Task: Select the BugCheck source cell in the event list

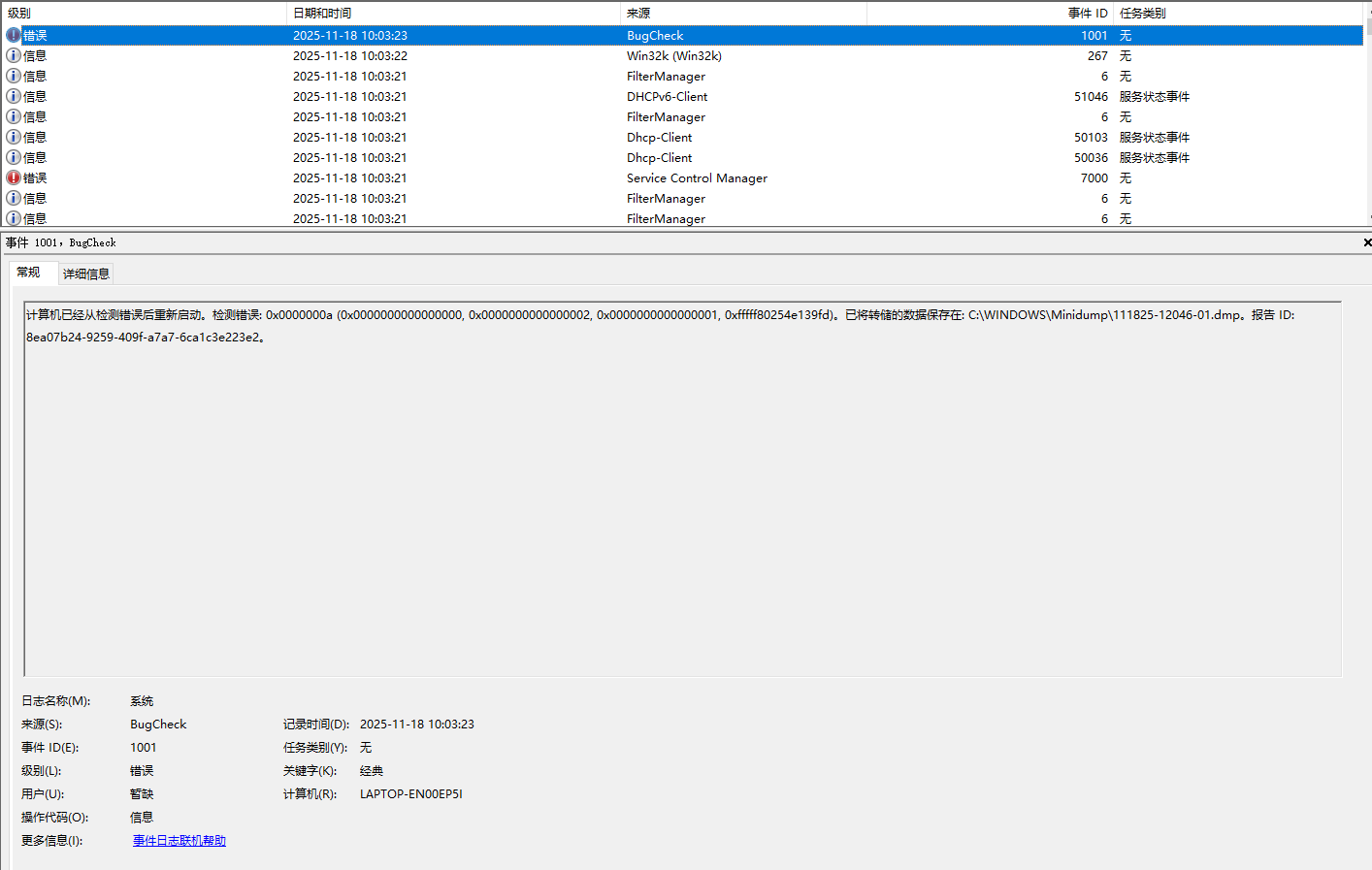Action: pos(655,35)
